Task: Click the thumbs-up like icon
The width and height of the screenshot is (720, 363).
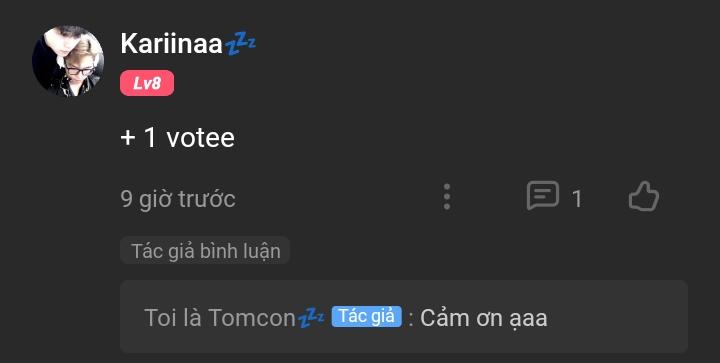Action: 644,196
